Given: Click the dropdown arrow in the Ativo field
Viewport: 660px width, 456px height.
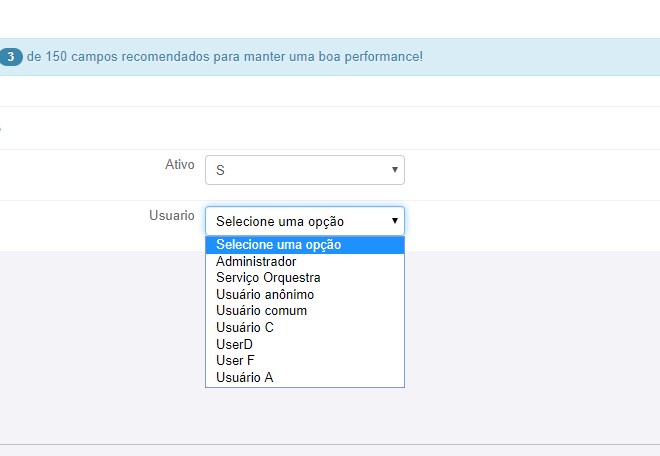Looking at the screenshot, I should [x=394, y=170].
